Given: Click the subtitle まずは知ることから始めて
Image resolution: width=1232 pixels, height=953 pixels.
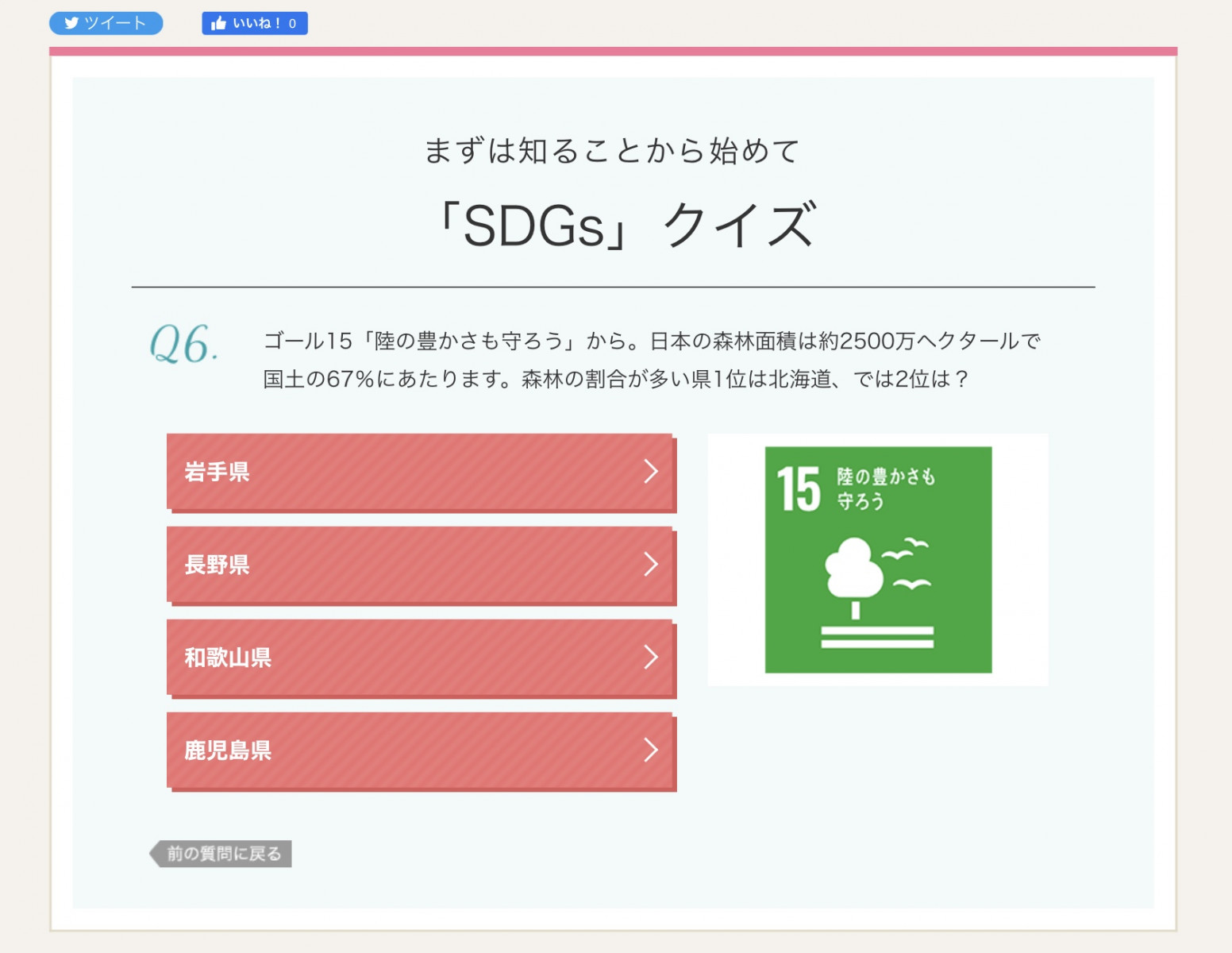Looking at the screenshot, I should [612, 151].
